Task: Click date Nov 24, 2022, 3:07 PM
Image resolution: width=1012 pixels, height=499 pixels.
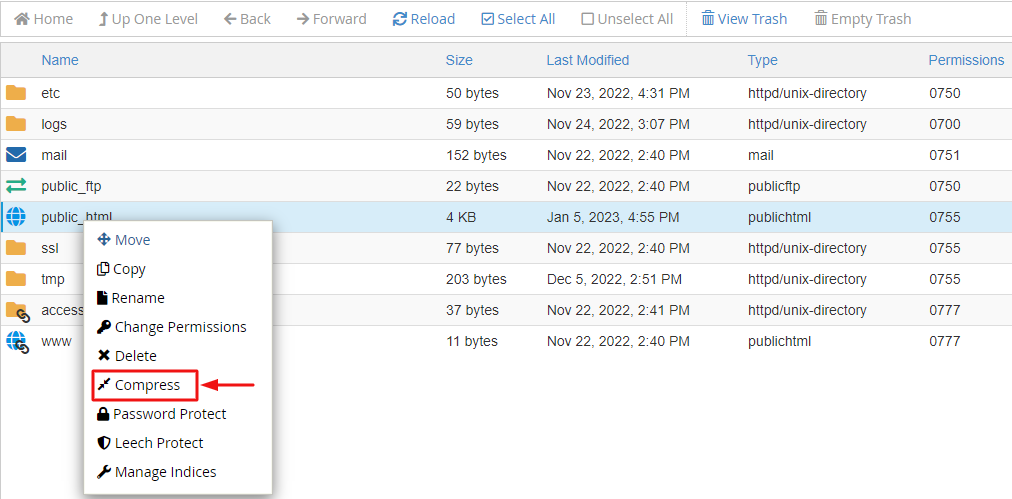Action: [x=618, y=124]
